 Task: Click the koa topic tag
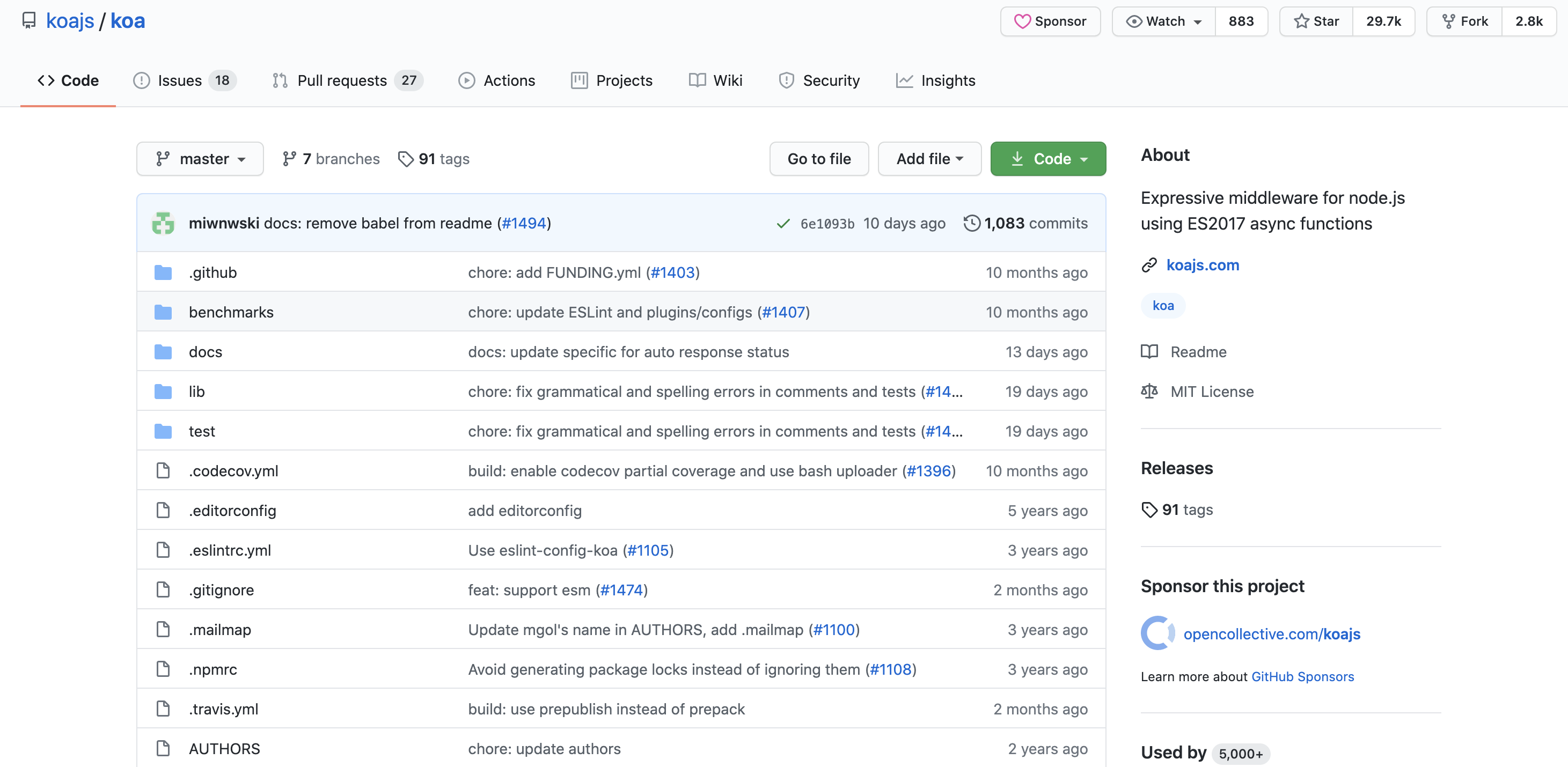[x=1163, y=305]
